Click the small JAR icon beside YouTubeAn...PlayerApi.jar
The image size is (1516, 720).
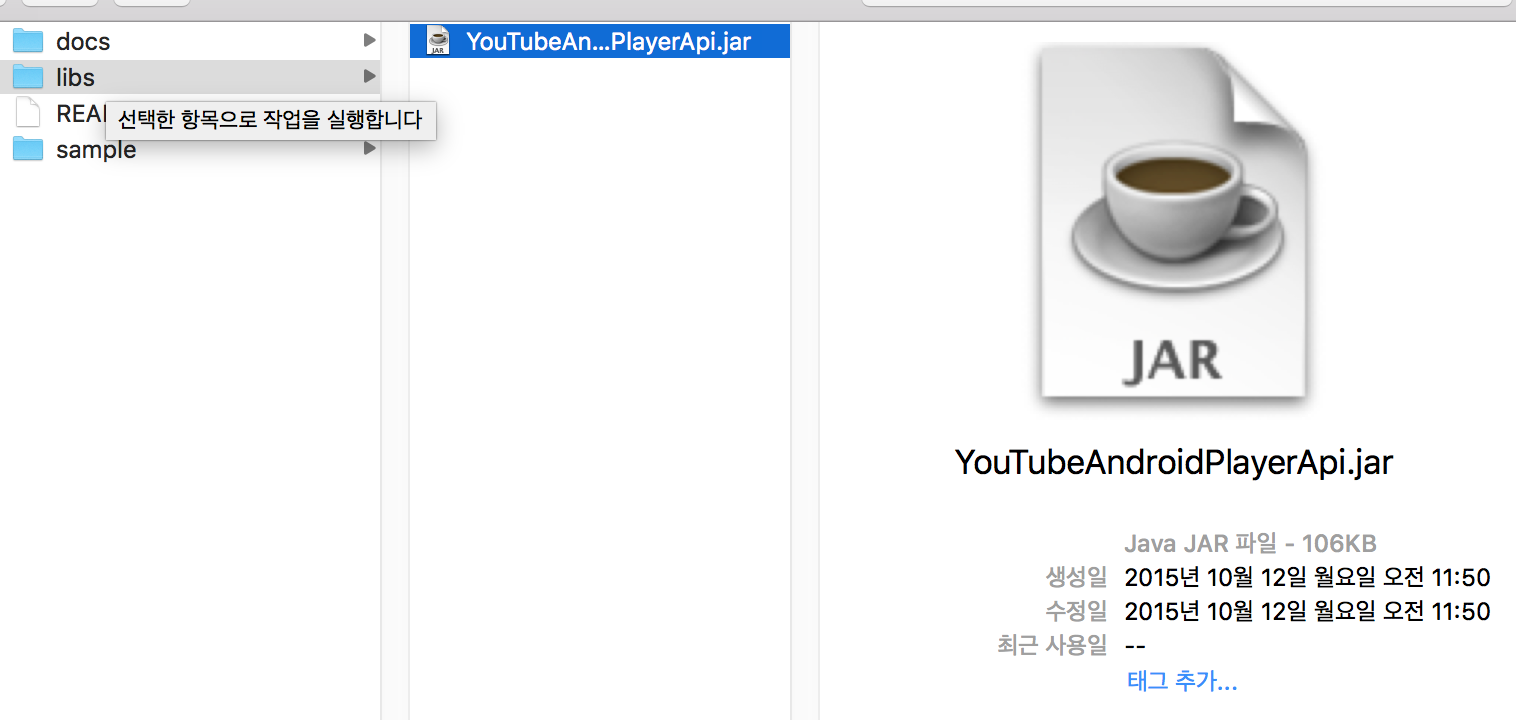(x=438, y=41)
